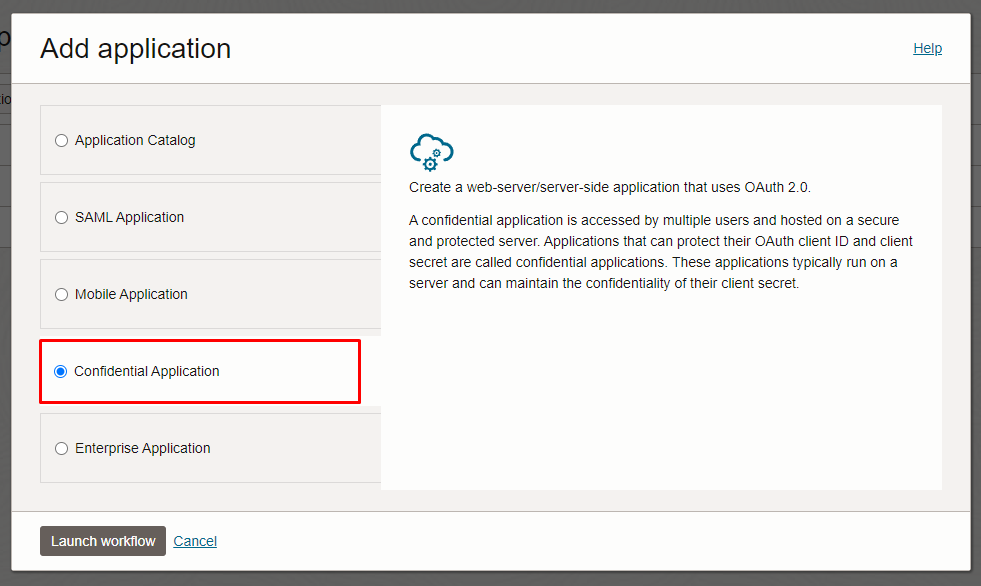Screen dimensions: 981x586
Task: Click the Application Catalog label text
Action: (x=135, y=140)
